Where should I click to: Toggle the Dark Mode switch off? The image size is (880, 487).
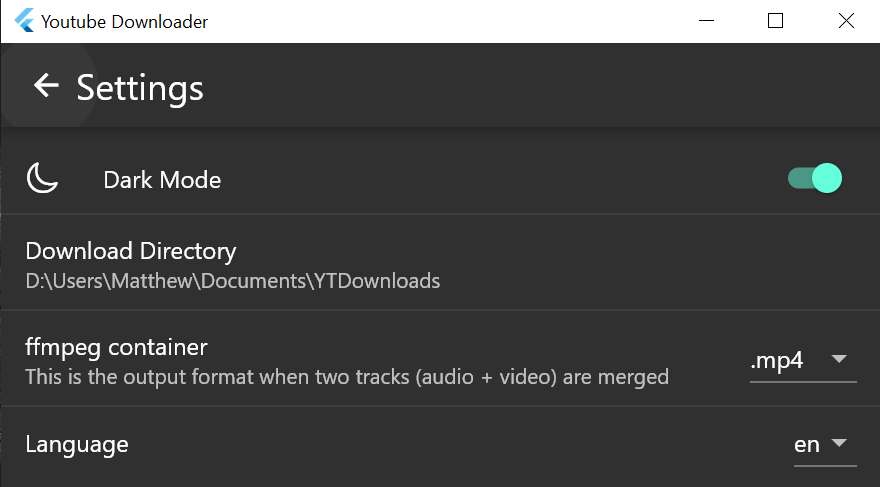click(x=815, y=178)
